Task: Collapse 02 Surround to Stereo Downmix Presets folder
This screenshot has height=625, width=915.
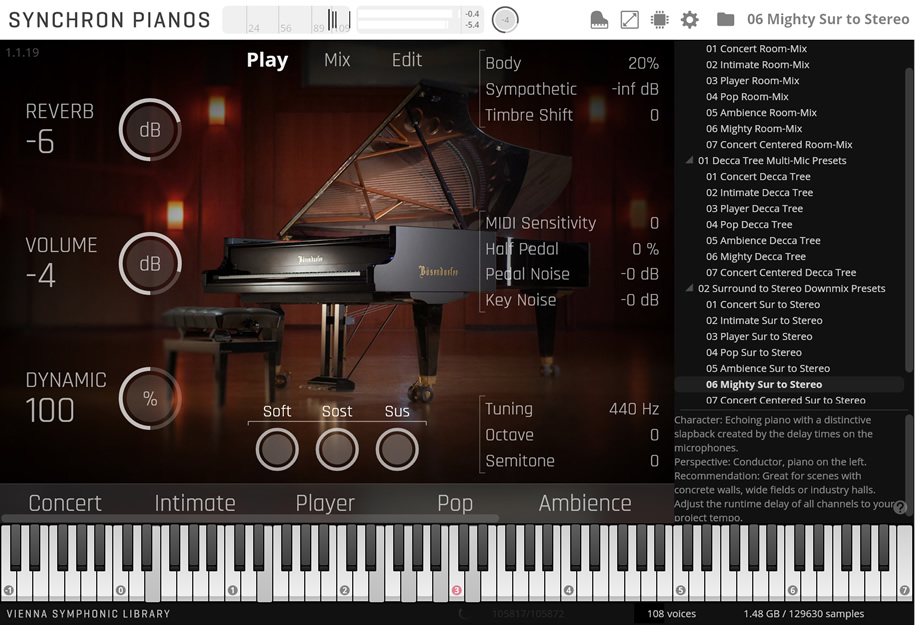Action: click(689, 288)
